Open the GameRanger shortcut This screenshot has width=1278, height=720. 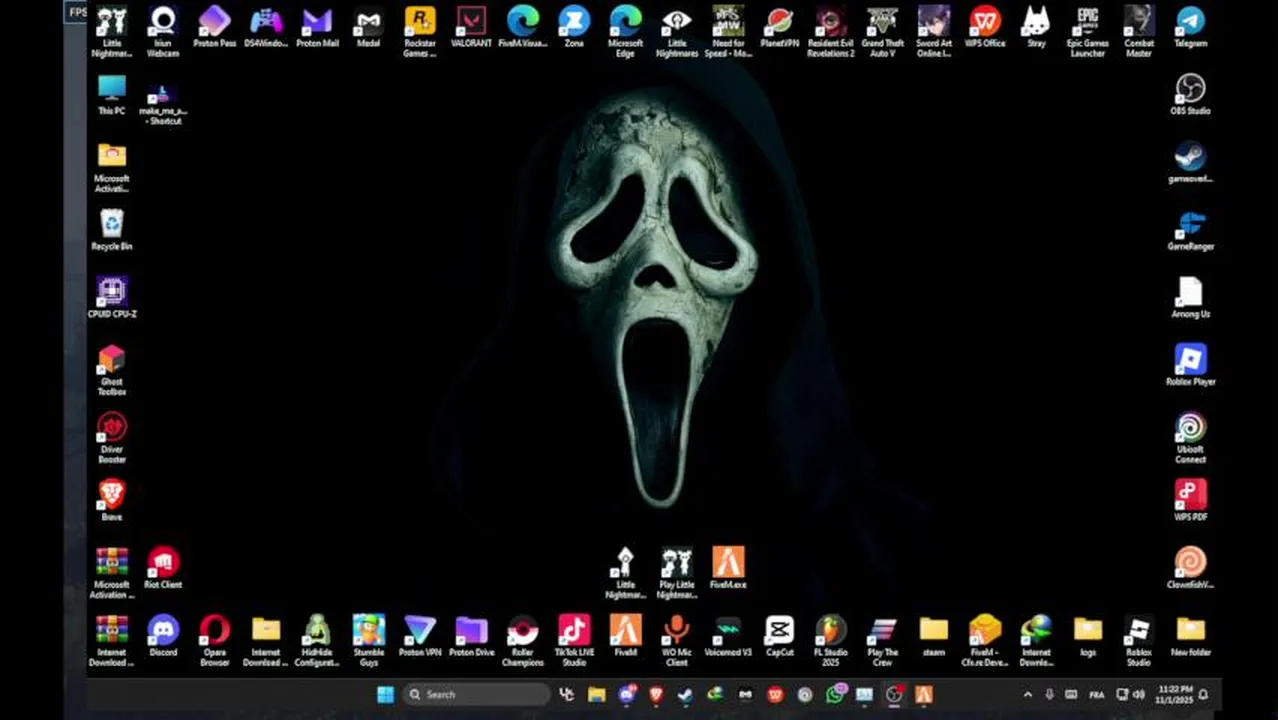(1190, 230)
